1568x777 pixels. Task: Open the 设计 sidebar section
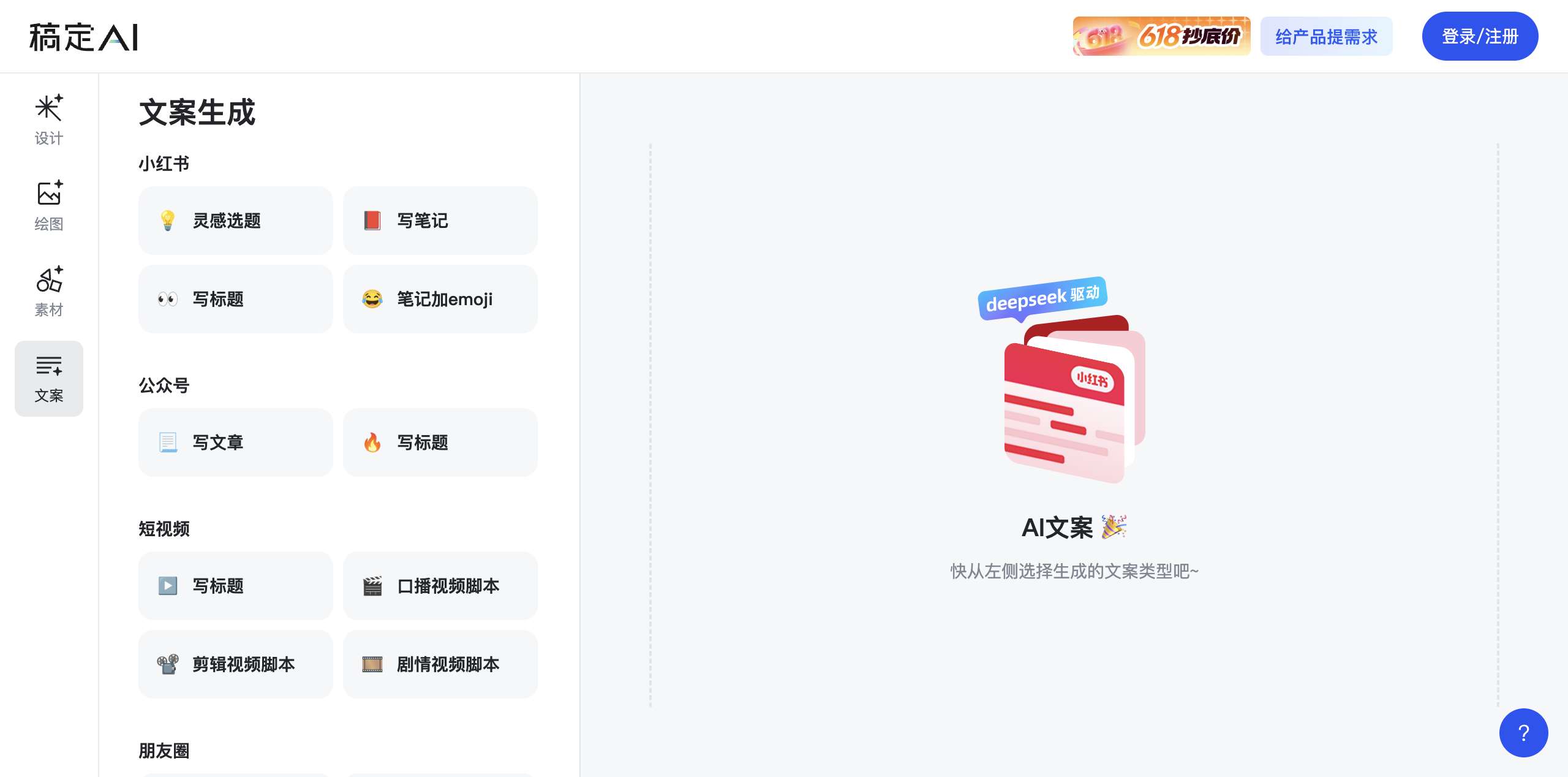[48, 119]
